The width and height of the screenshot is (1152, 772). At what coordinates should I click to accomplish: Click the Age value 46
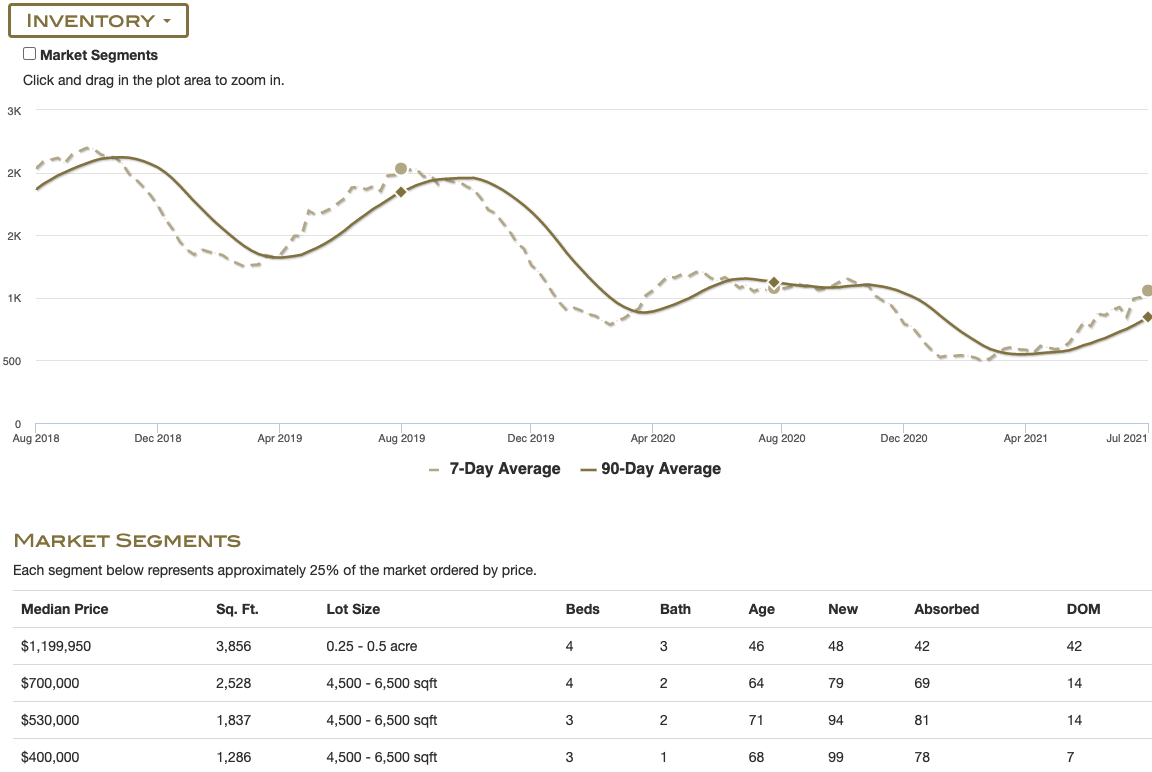757,646
